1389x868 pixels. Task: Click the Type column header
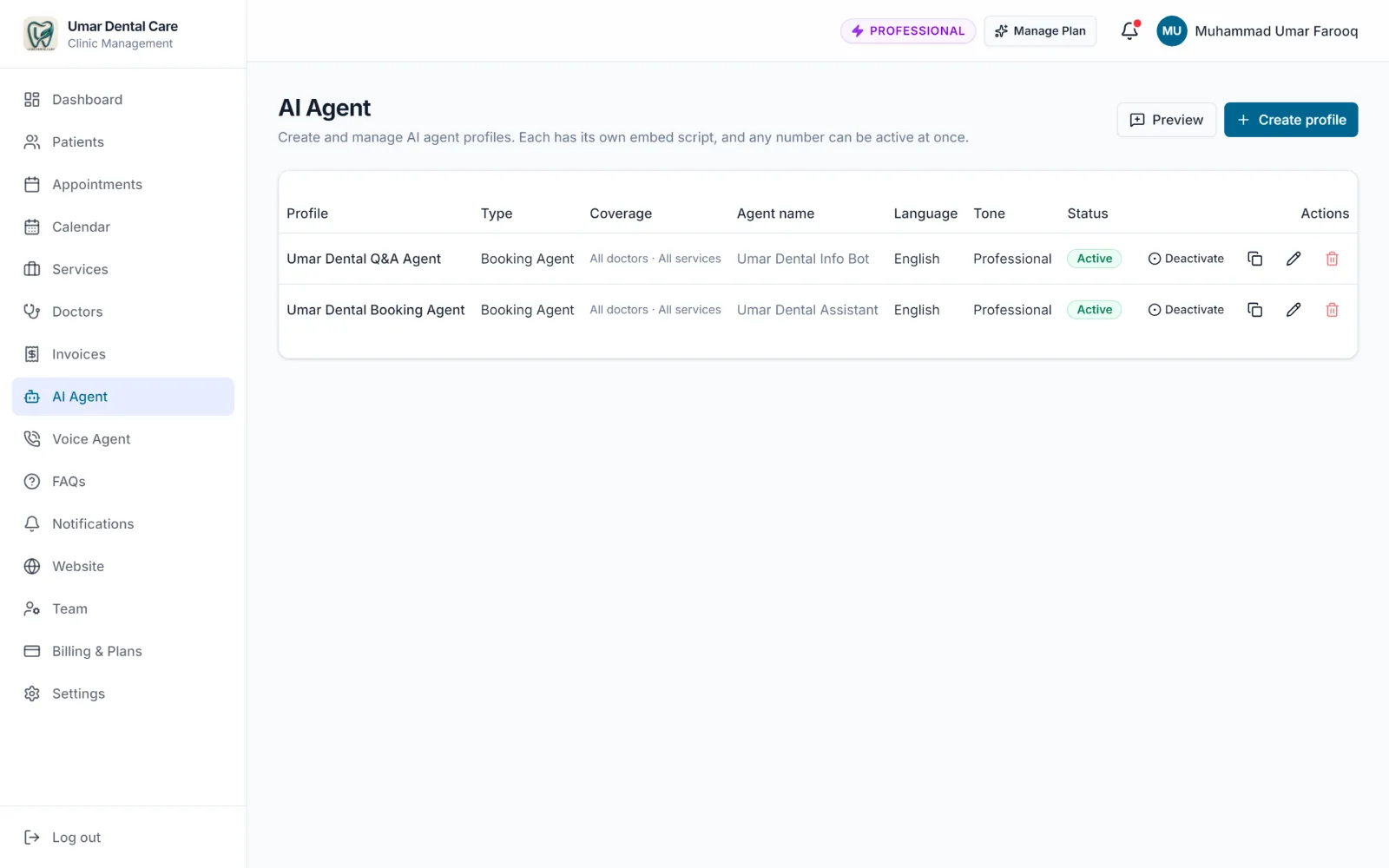click(x=497, y=214)
